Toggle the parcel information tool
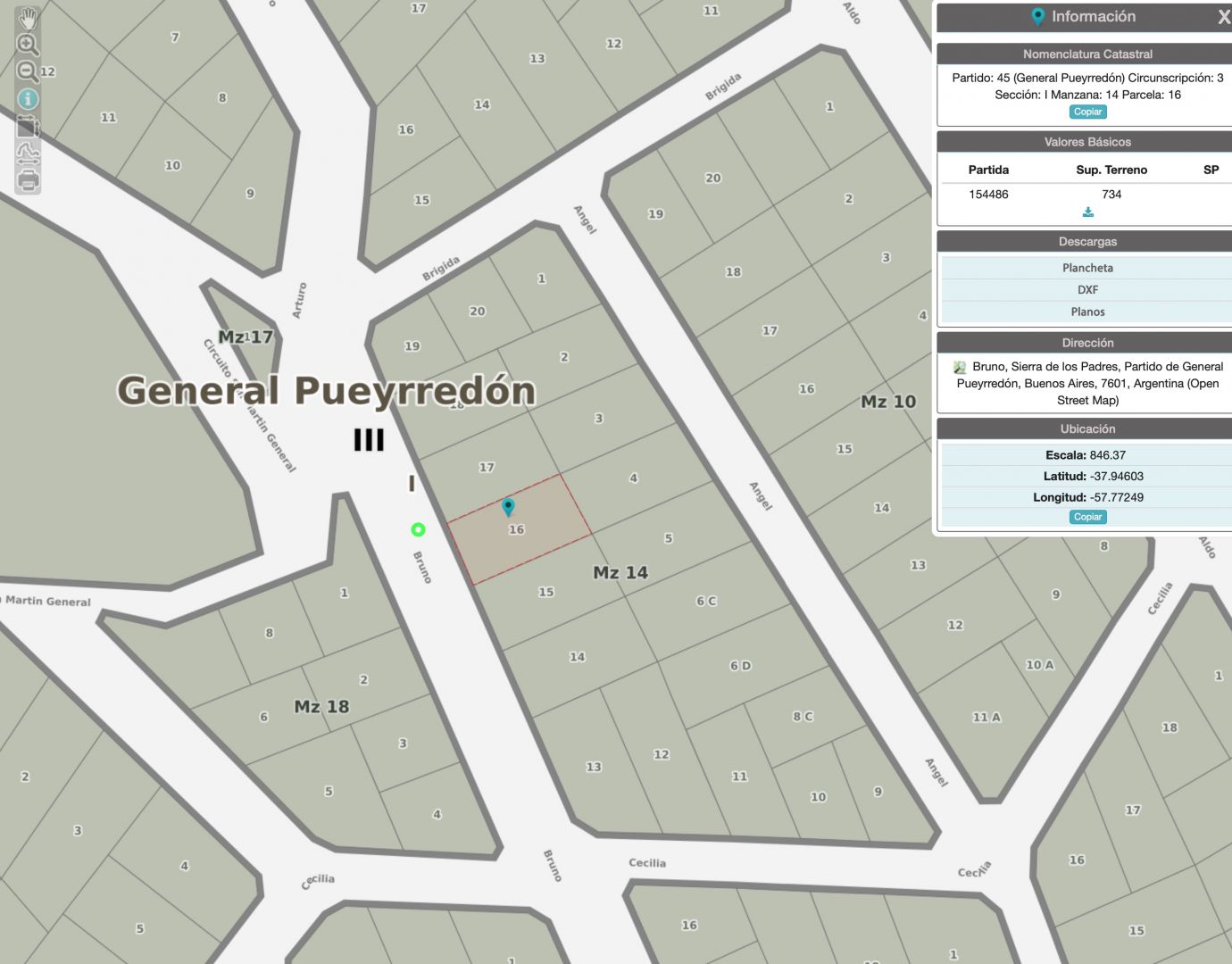The height and width of the screenshot is (964, 1232). pos(28,98)
